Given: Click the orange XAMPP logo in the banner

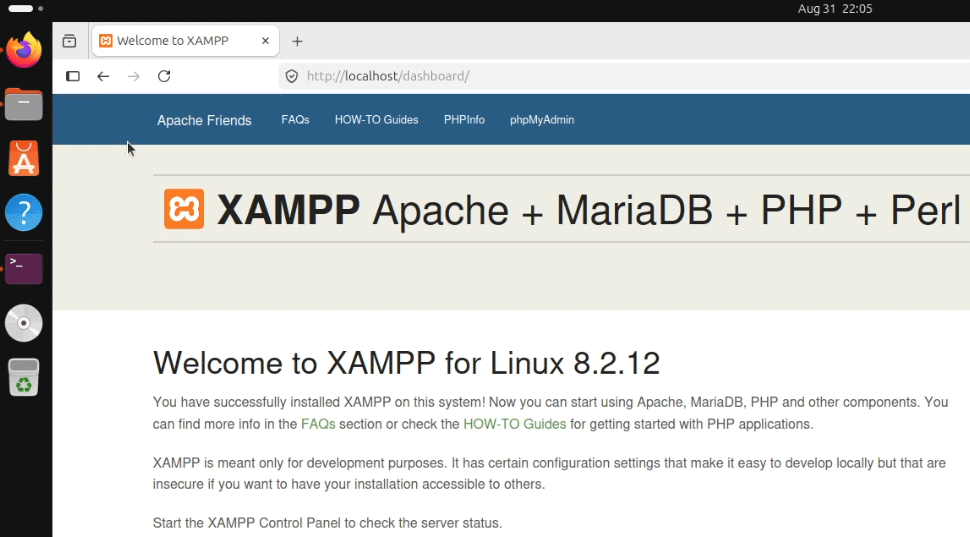Looking at the screenshot, I should [x=184, y=209].
